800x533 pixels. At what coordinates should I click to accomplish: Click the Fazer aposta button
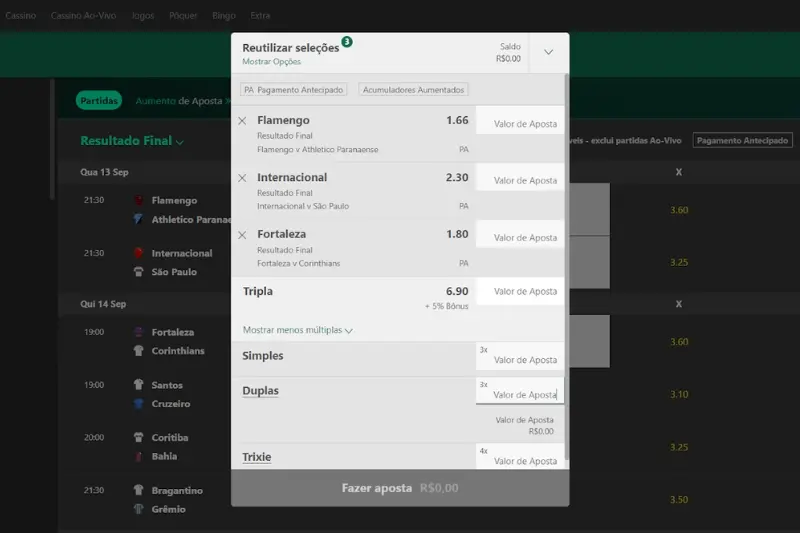400,488
